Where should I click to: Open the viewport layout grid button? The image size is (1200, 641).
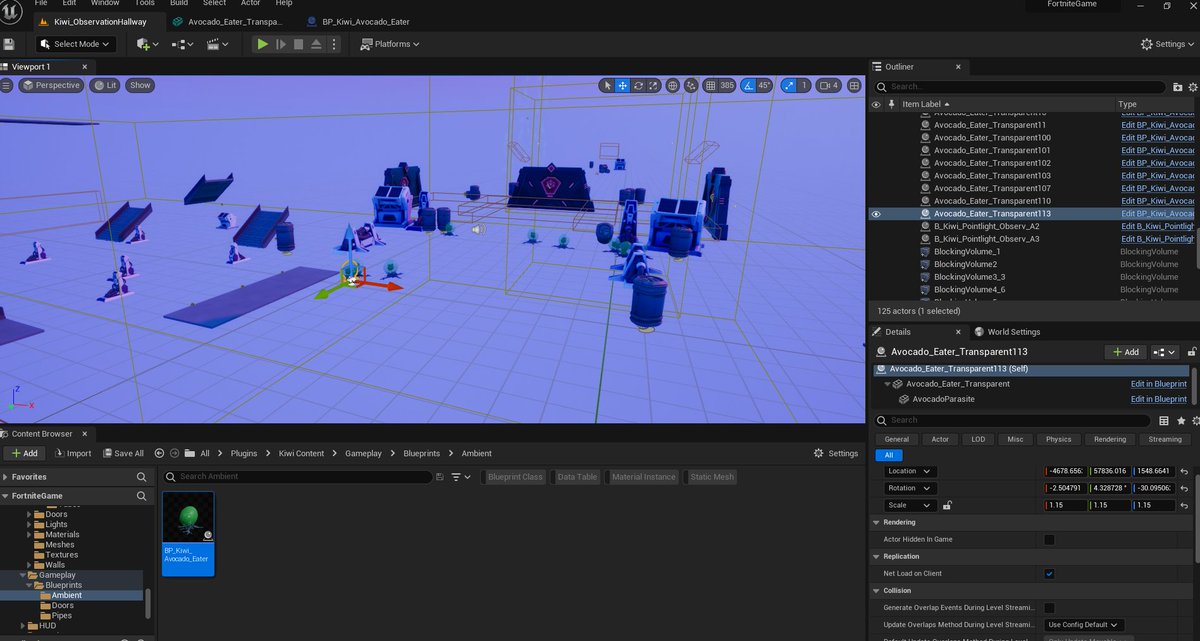coord(855,85)
